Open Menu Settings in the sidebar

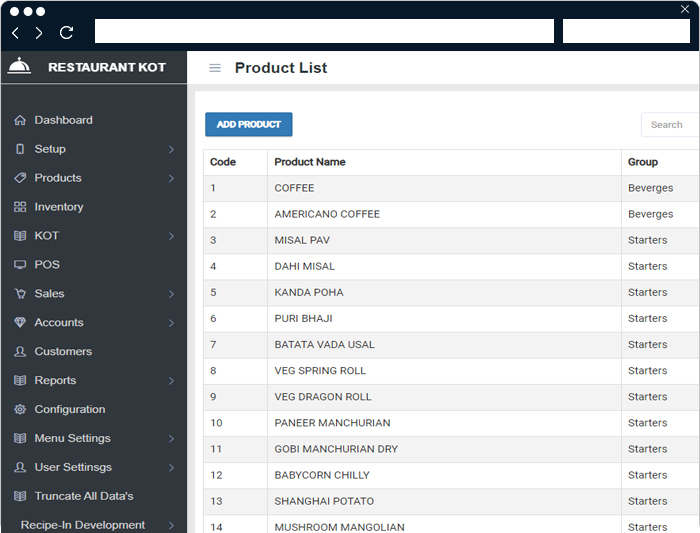coord(72,439)
